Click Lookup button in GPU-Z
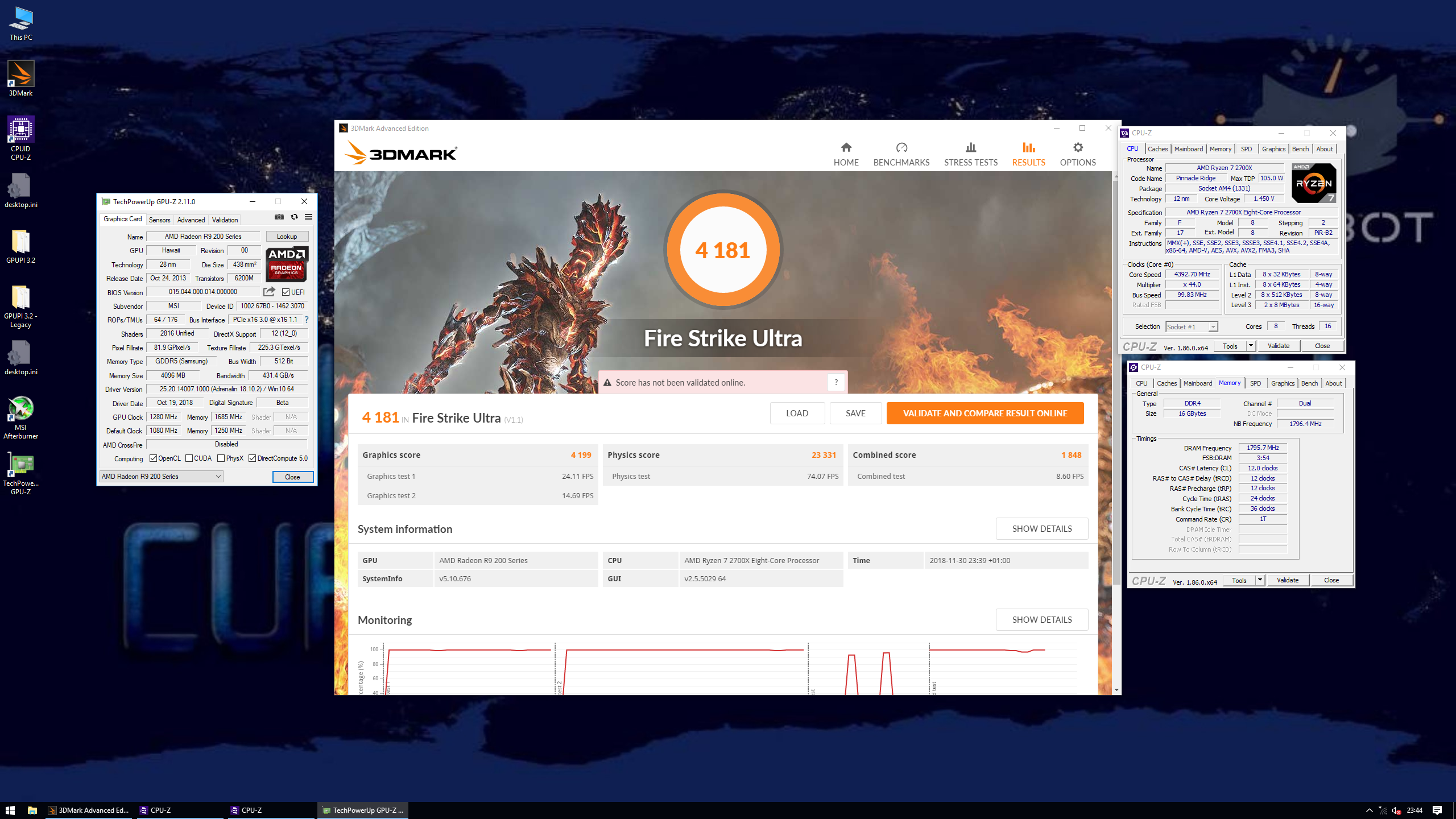 (x=287, y=237)
